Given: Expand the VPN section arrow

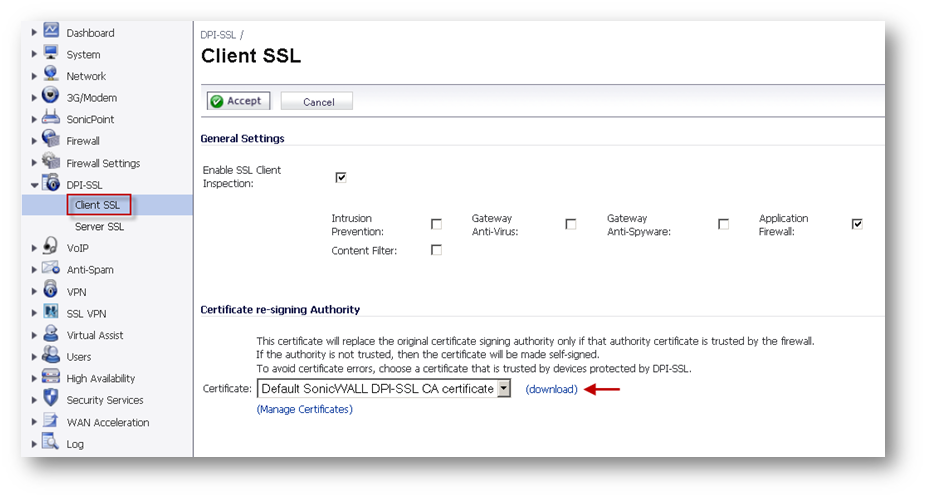Looking at the screenshot, I should click(x=35, y=292).
